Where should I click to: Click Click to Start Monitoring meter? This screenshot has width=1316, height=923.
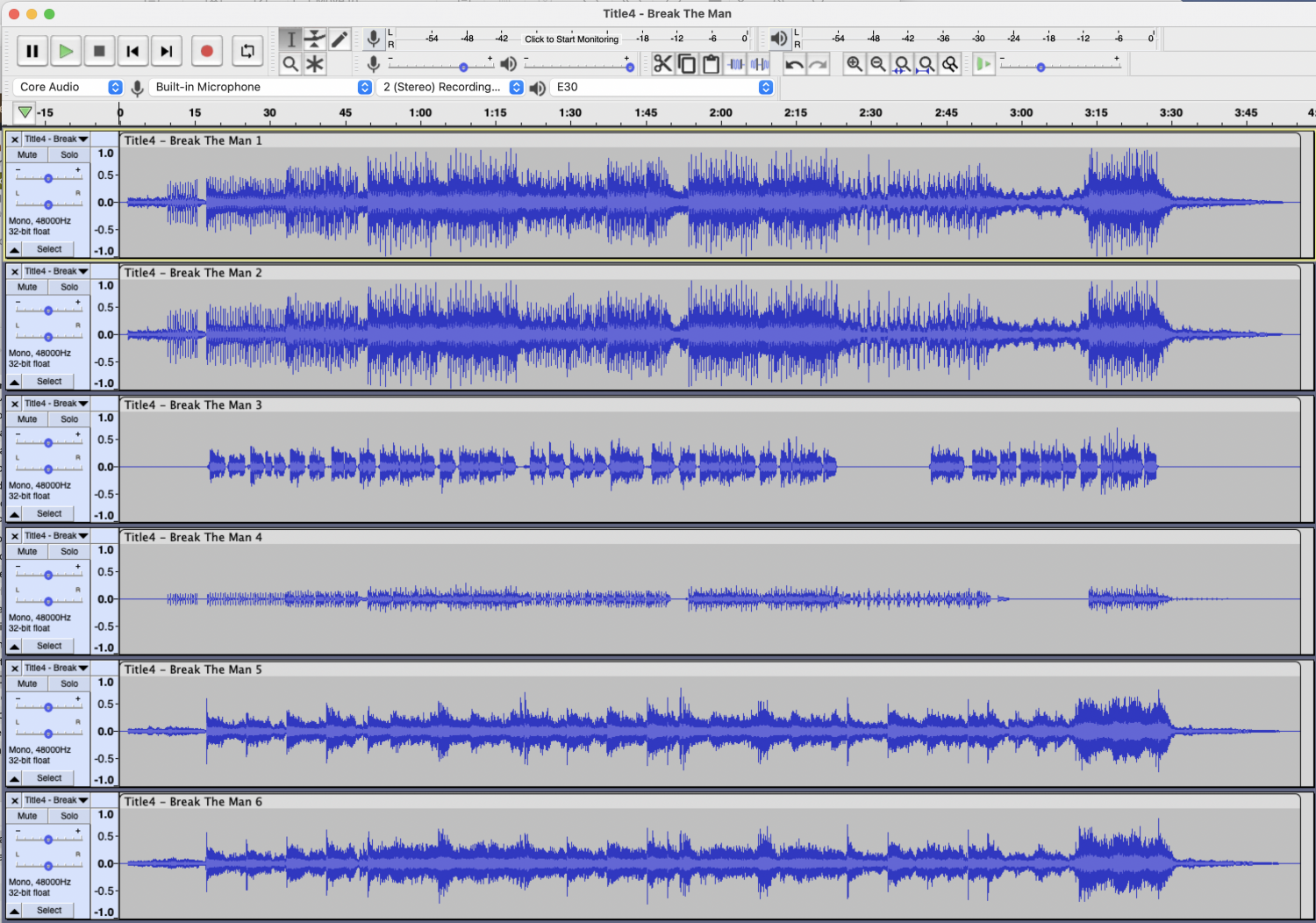pos(571,39)
